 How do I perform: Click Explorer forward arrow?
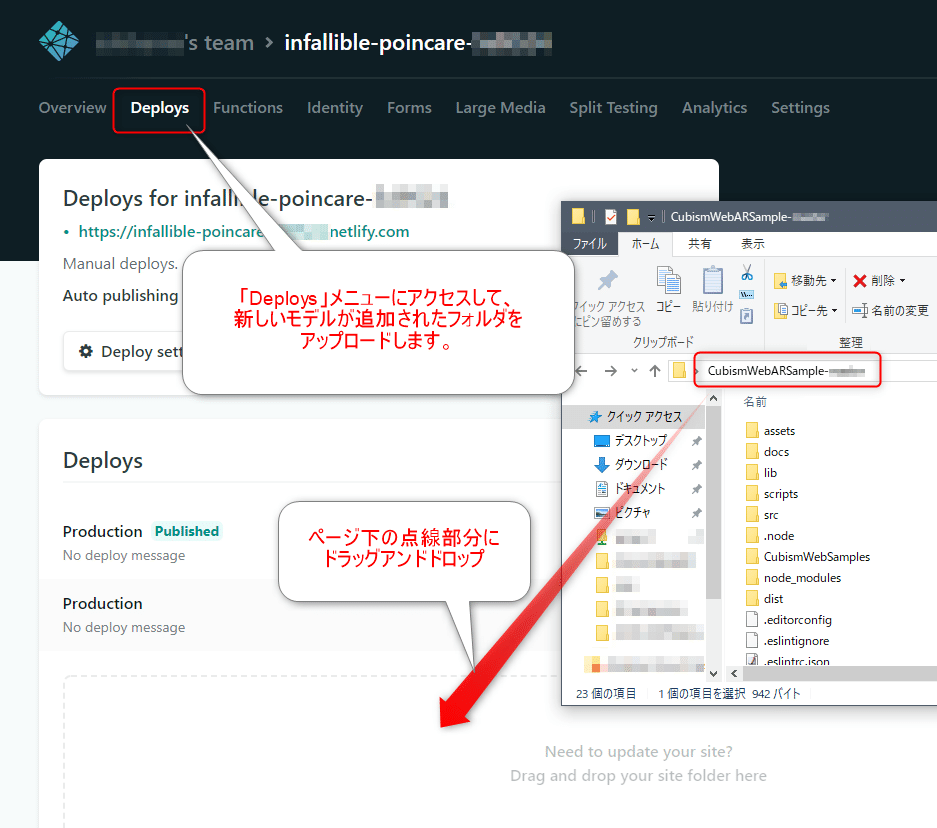coord(611,371)
